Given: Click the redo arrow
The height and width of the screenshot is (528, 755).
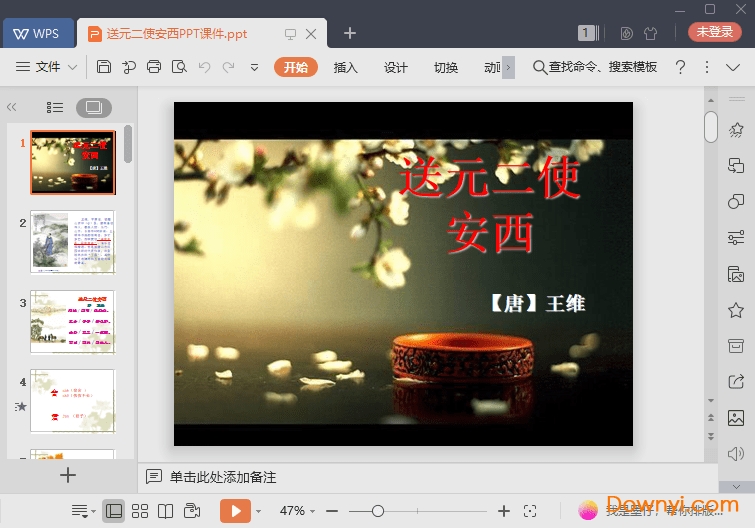Looking at the screenshot, I should (x=229, y=67).
